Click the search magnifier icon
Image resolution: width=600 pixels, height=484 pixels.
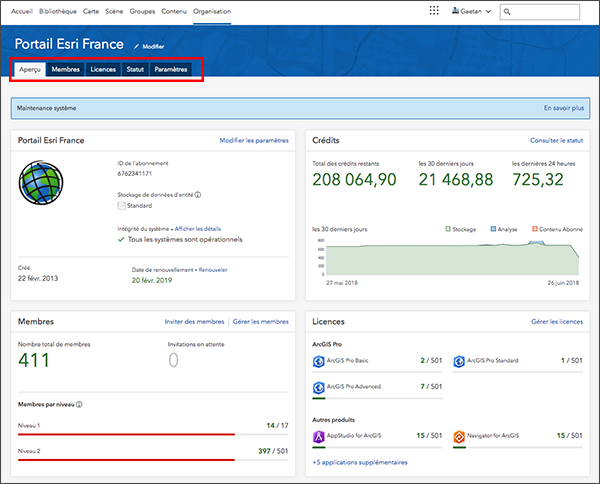(507, 12)
